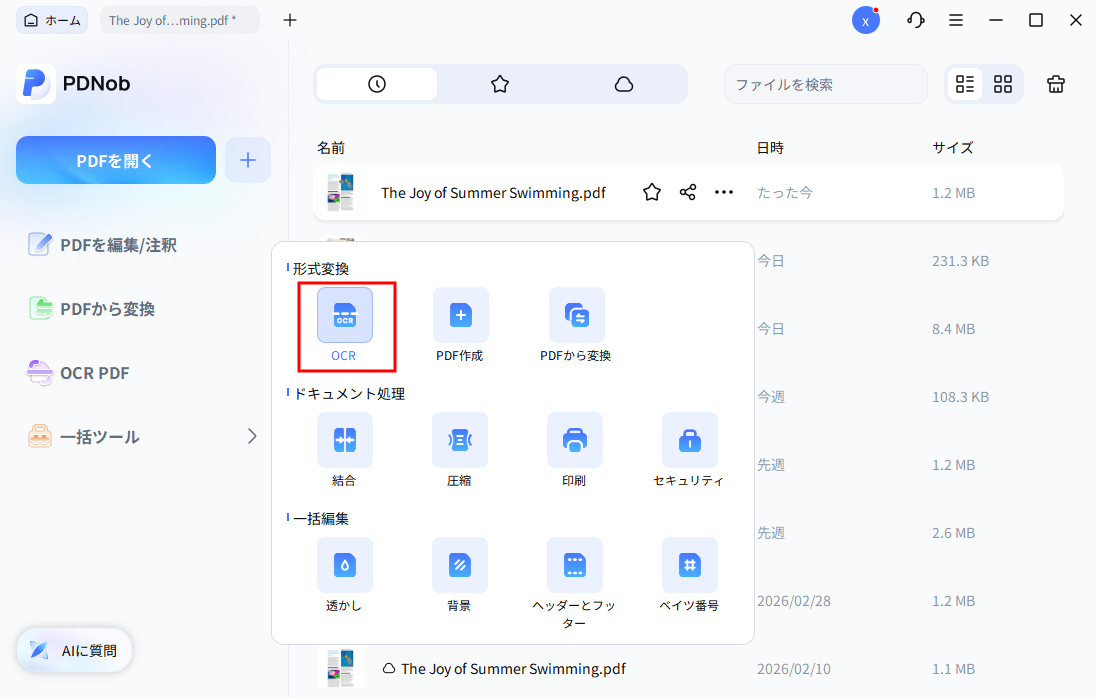Switch to list view layout
The height and width of the screenshot is (697, 1096).
point(965,85)
